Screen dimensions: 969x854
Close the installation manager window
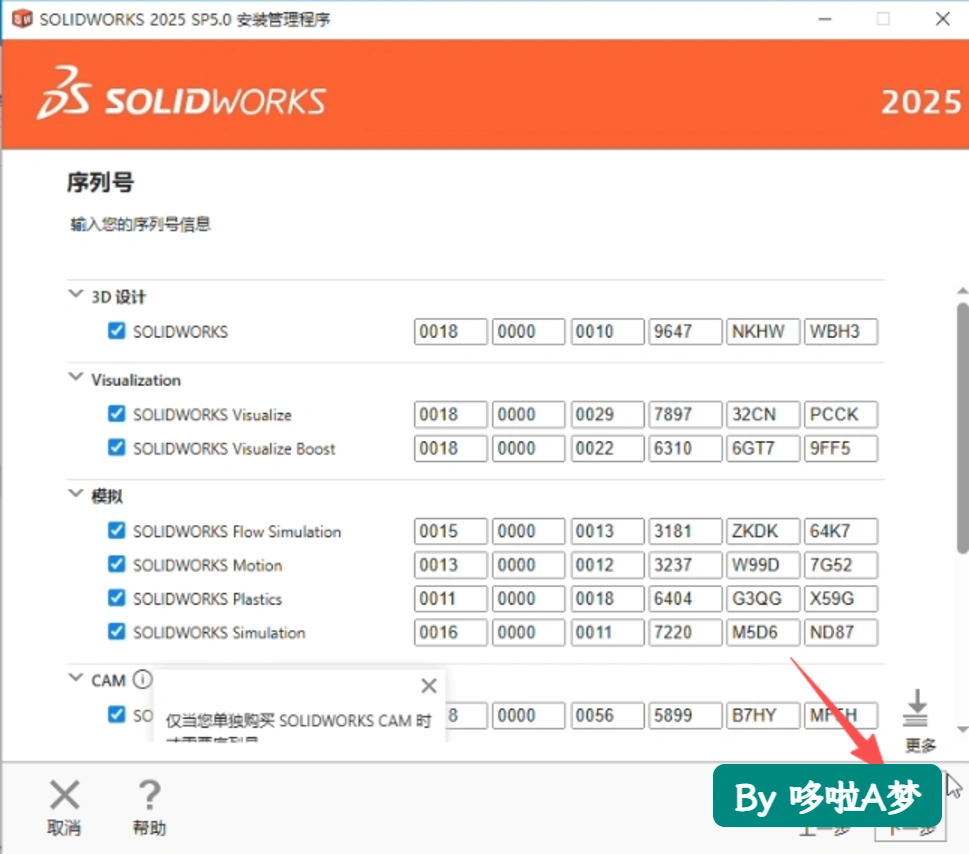pos(942,19)
